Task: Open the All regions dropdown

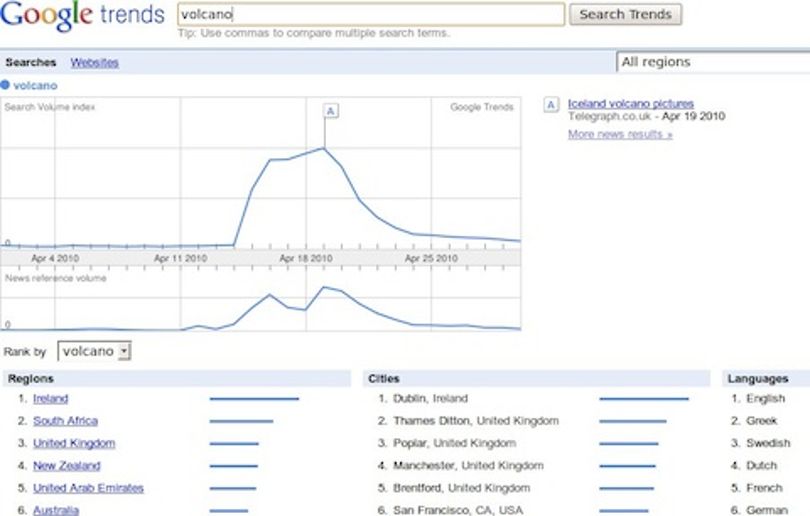Action: coord(713,62)
